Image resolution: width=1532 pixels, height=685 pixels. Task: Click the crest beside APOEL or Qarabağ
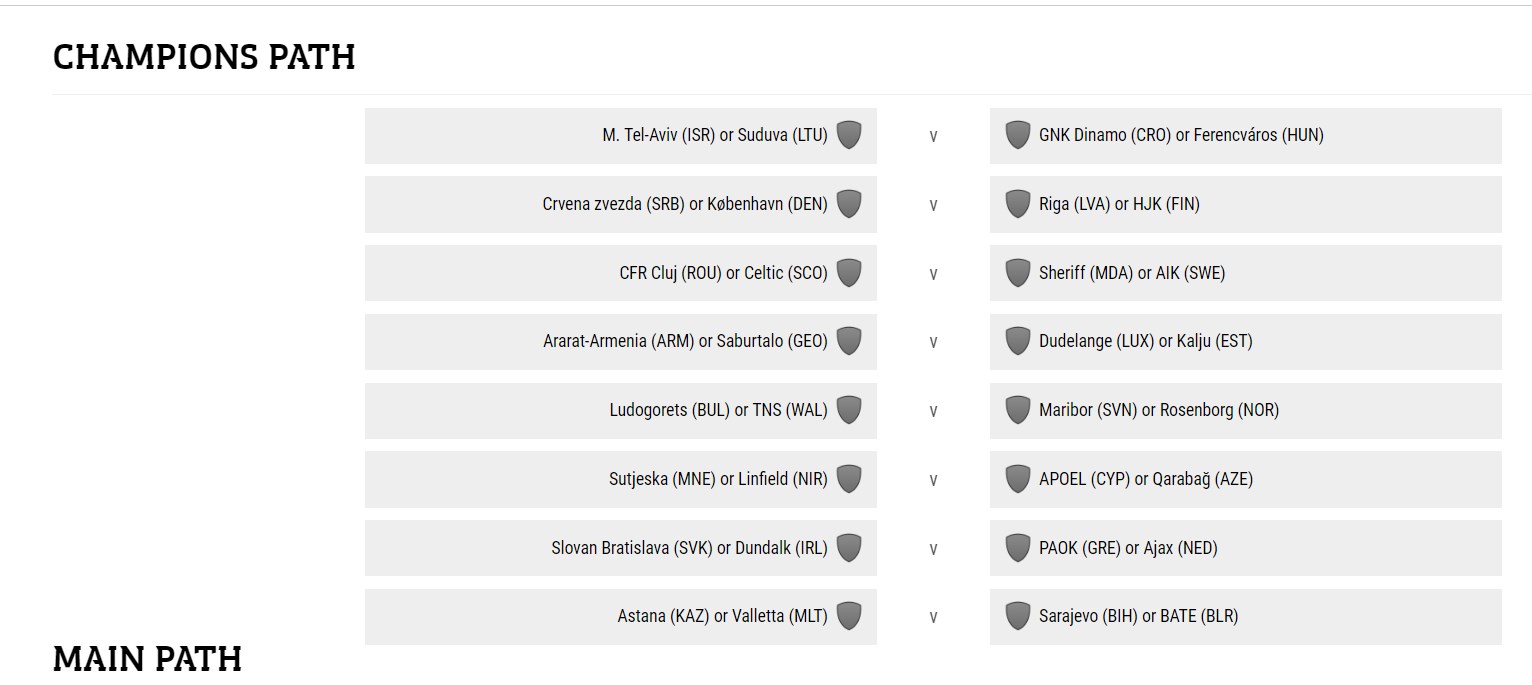pos(1018,479)
